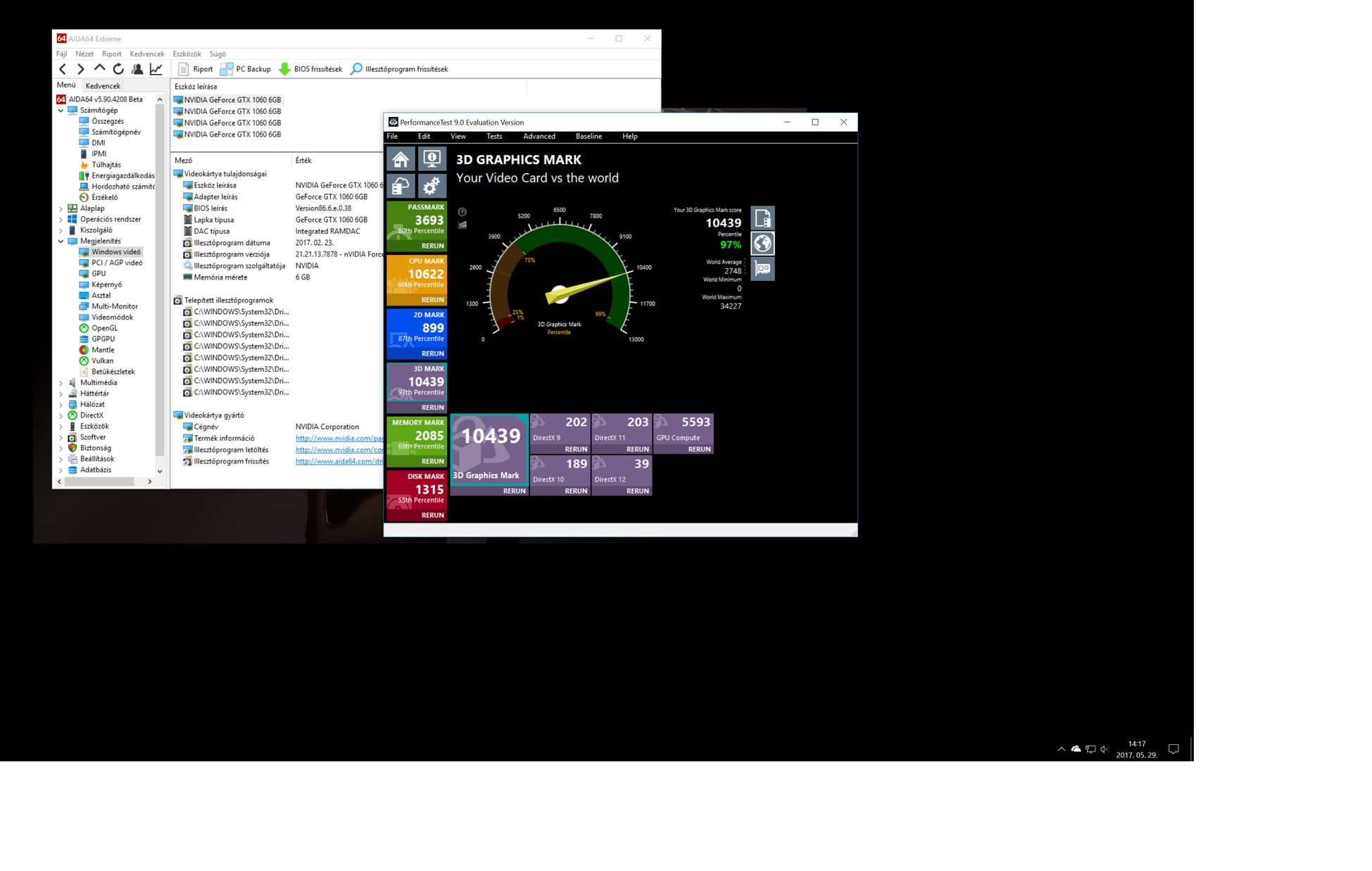Check BIOS frissítések updates
The width and height of the screenshot is (1372, 871).
310,69
